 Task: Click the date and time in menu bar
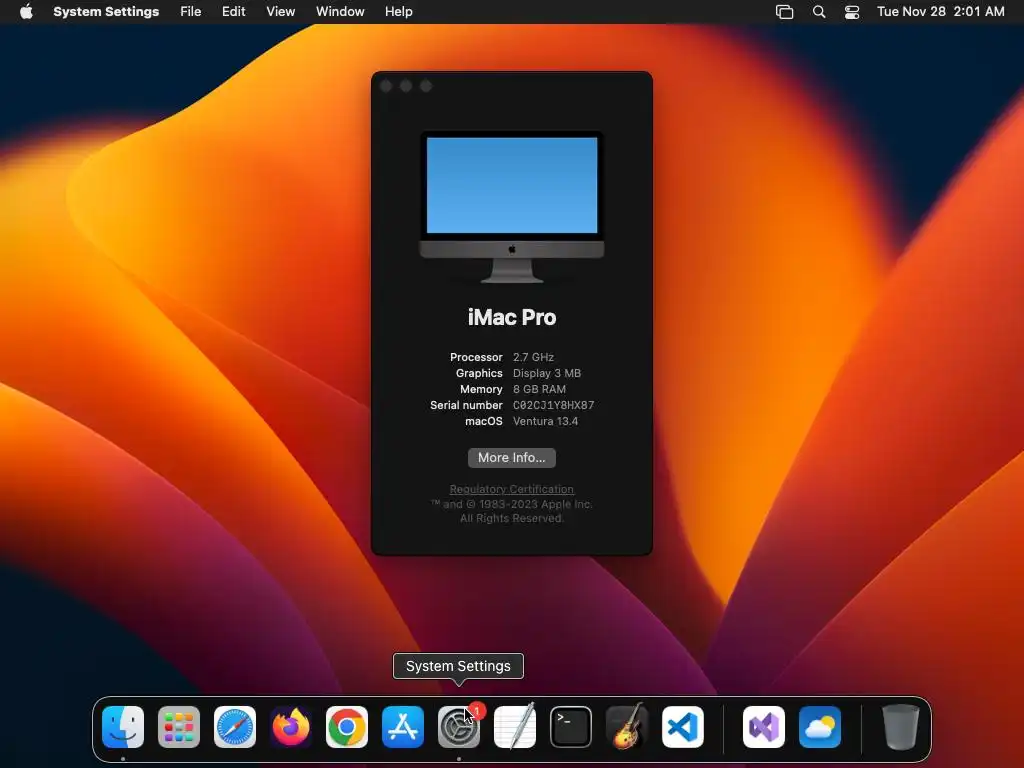coord(940,12)
